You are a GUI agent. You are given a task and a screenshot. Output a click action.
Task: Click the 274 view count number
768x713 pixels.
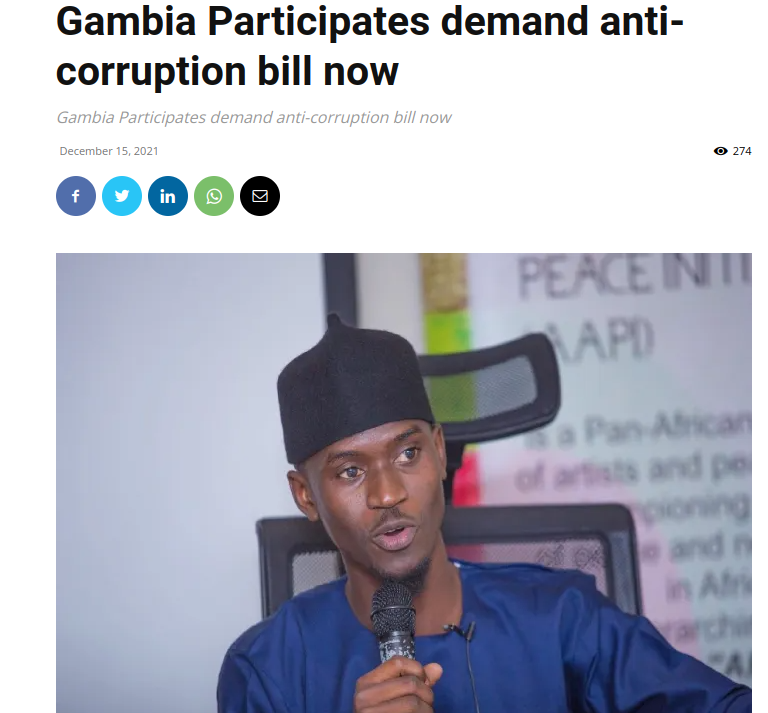tap(742, 151)
